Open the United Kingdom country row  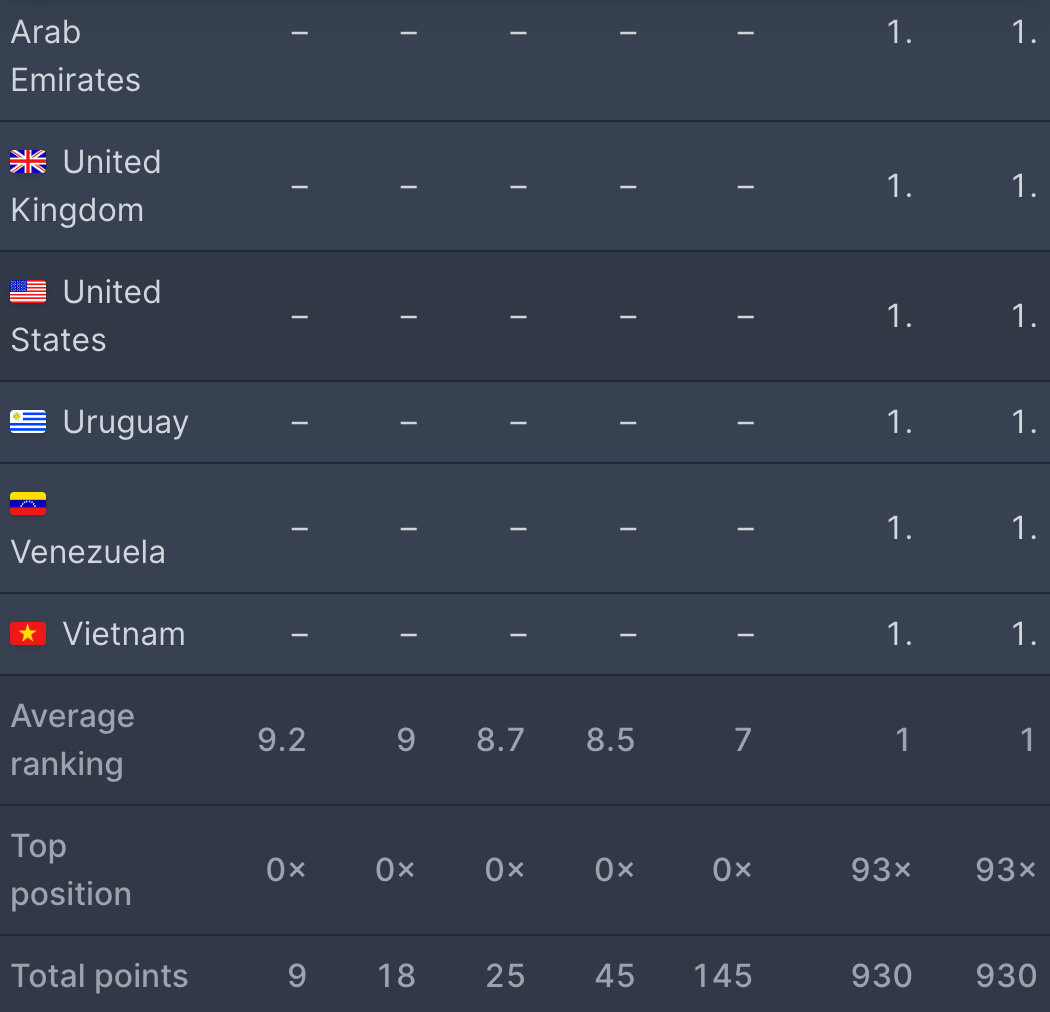click(525, 186)
